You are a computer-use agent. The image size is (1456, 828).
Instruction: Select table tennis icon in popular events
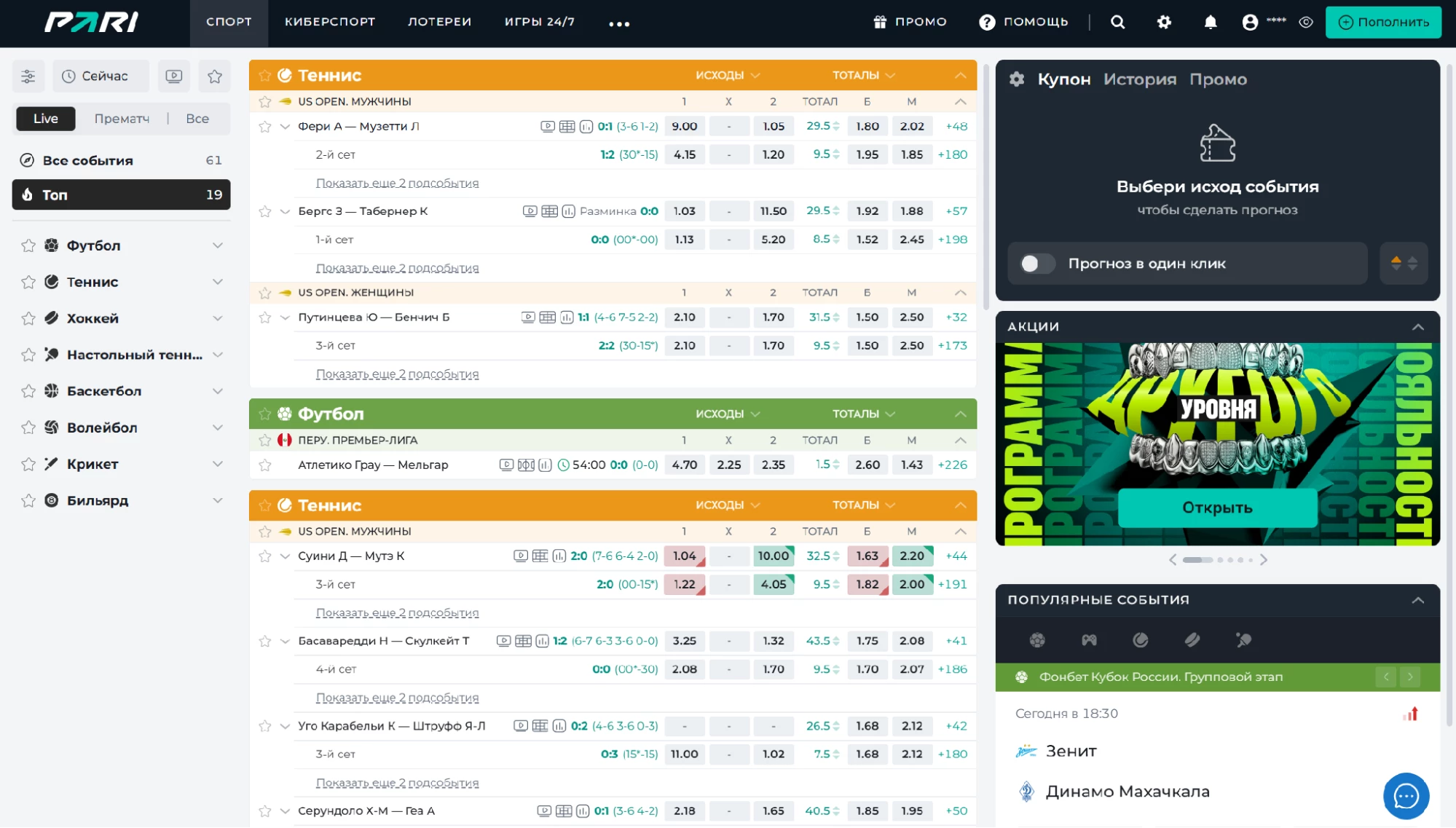(x=1243, y=640)
